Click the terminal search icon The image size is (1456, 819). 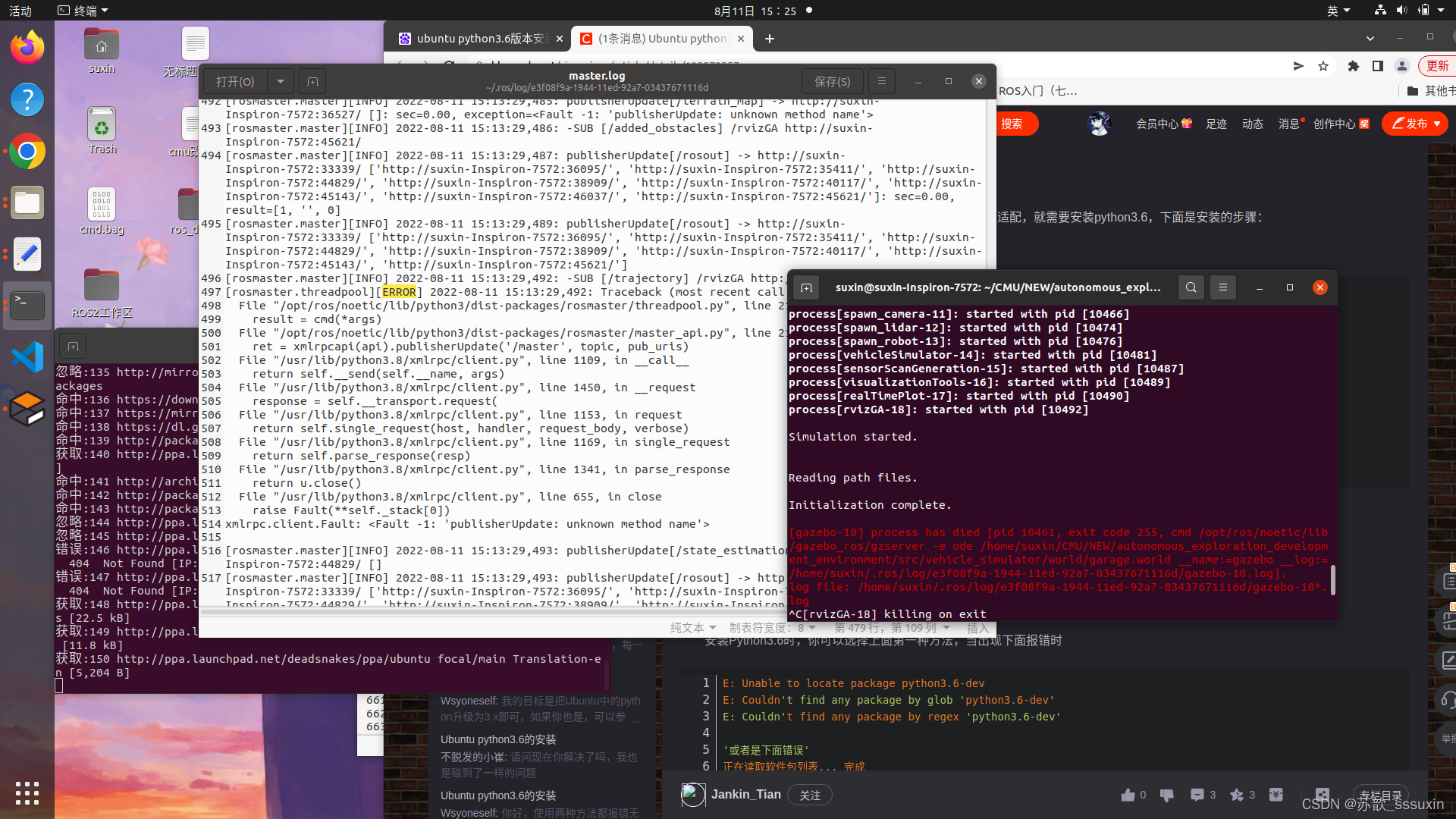click(1191, 287)
